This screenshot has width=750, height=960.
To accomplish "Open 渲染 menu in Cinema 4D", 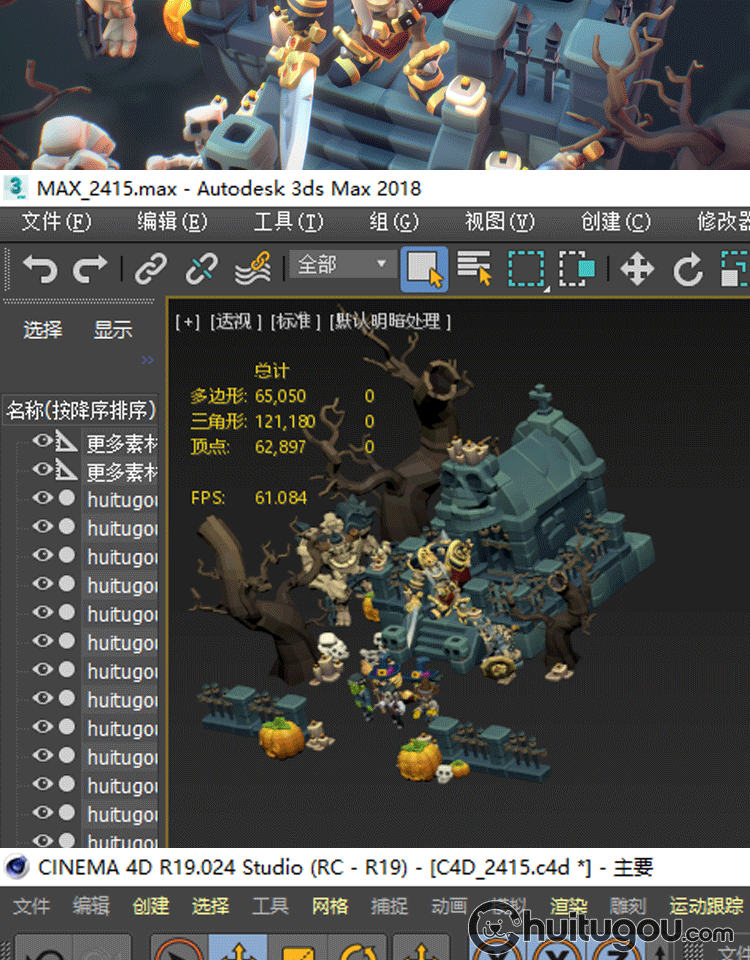I will [x=569, y=906].
